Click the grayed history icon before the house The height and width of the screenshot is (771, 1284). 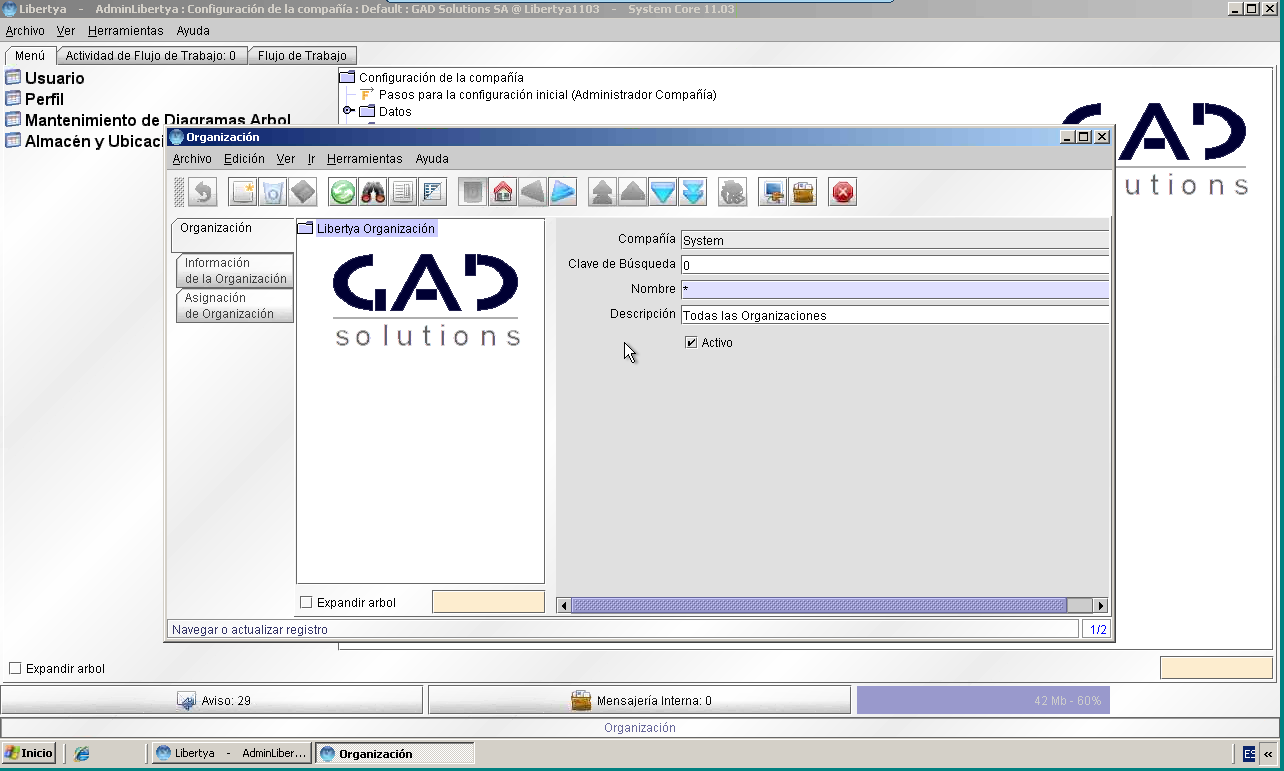coord(473,191)
